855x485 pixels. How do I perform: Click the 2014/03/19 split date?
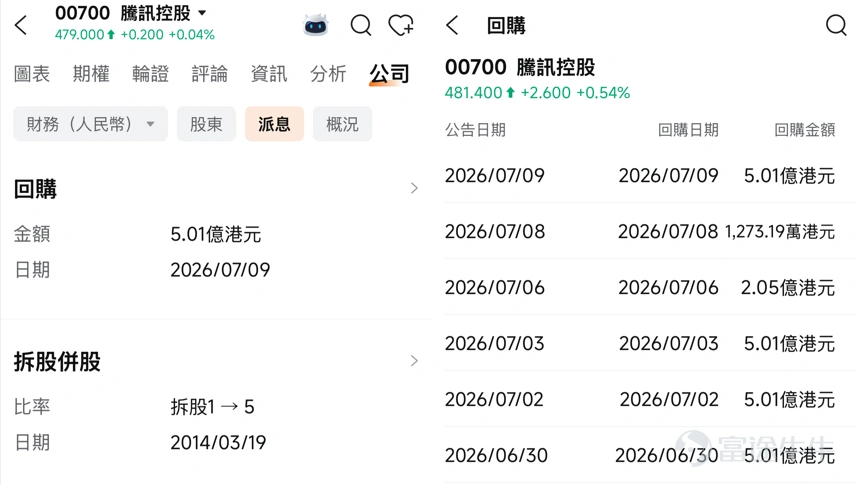point(218,442)
